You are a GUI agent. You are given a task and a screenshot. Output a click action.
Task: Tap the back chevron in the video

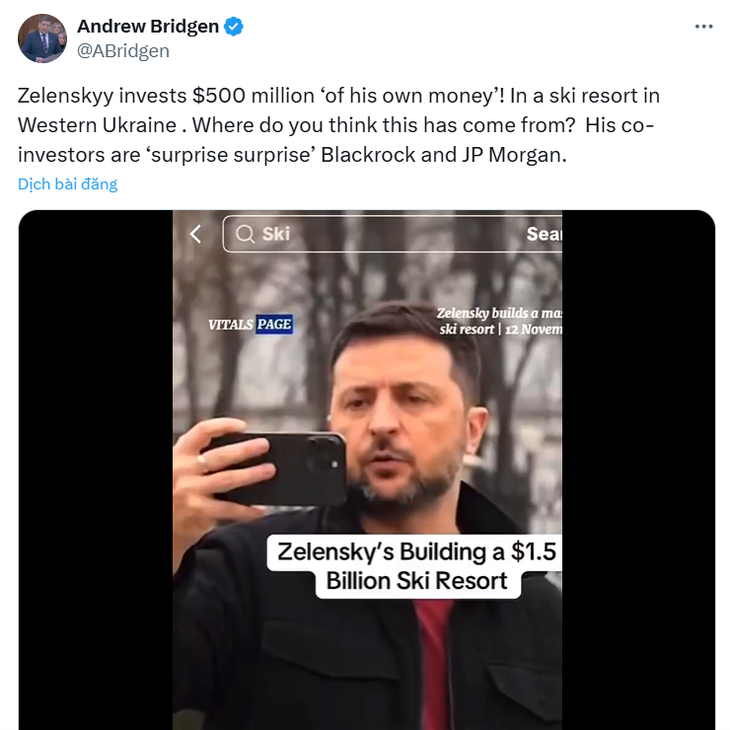click(x=196, y=234)
